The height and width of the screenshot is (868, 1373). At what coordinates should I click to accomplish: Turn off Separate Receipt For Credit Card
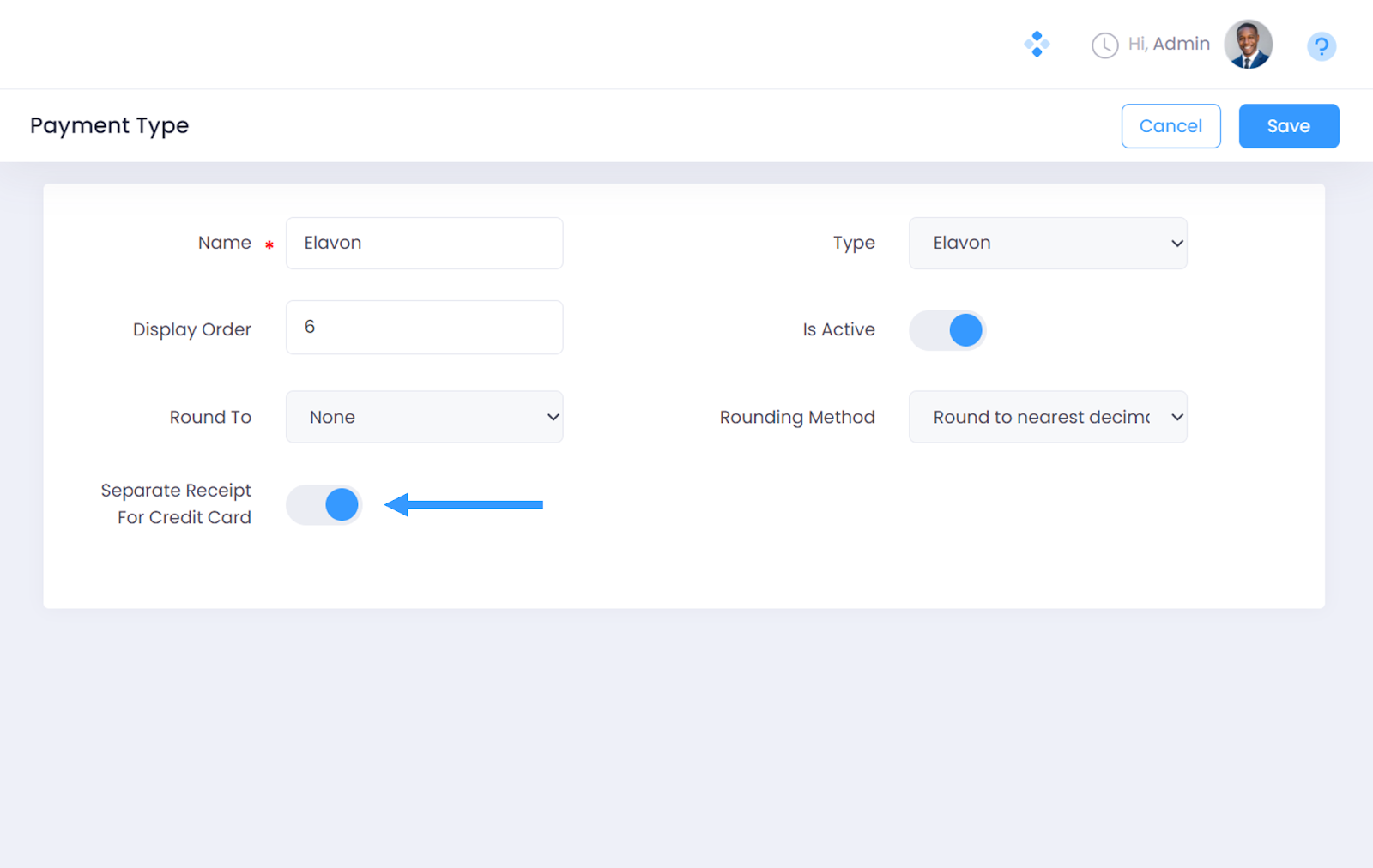pyautogui.click(x=324, y=505)
